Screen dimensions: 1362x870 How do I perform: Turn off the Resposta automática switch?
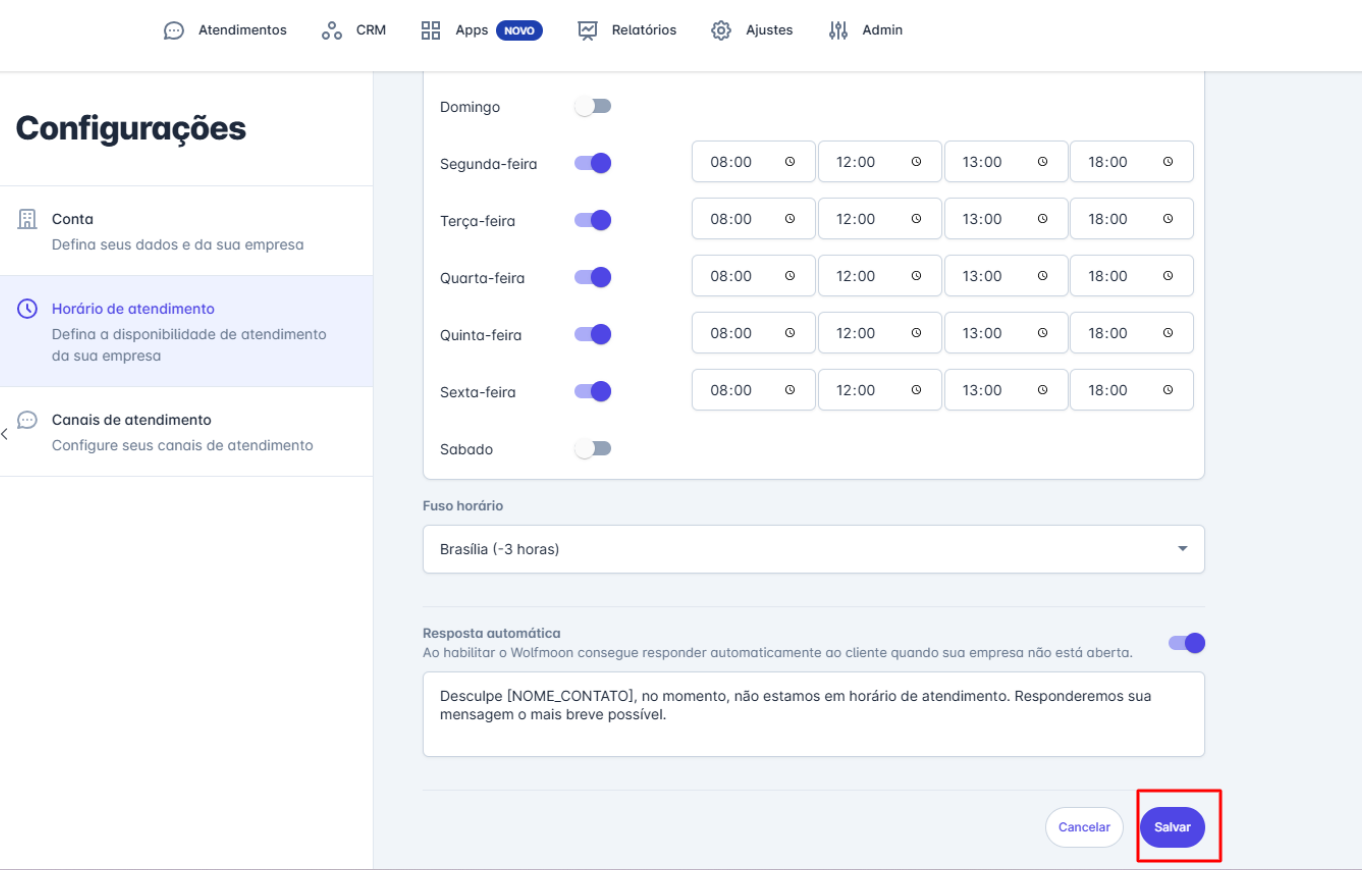point(1186,643)
